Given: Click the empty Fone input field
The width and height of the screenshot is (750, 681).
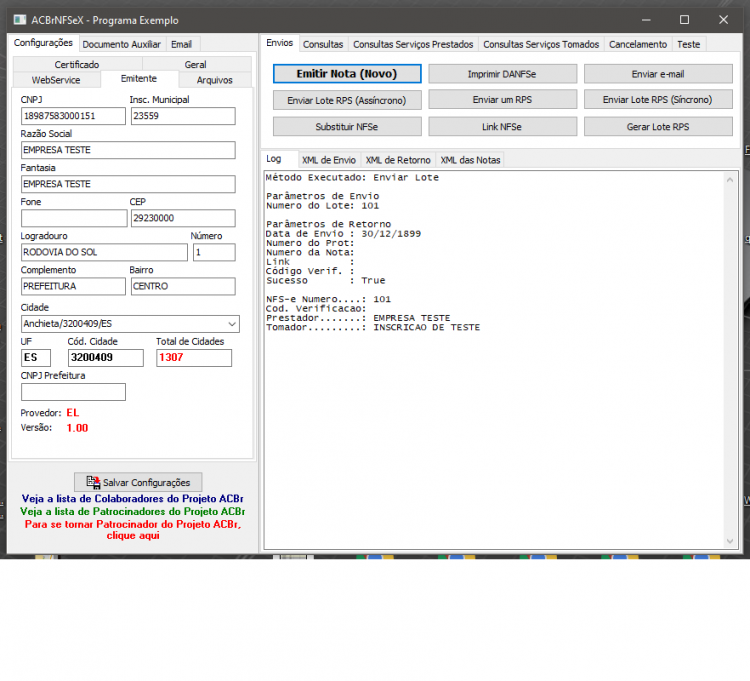Looking at the screenshot, I should (74, 218).
